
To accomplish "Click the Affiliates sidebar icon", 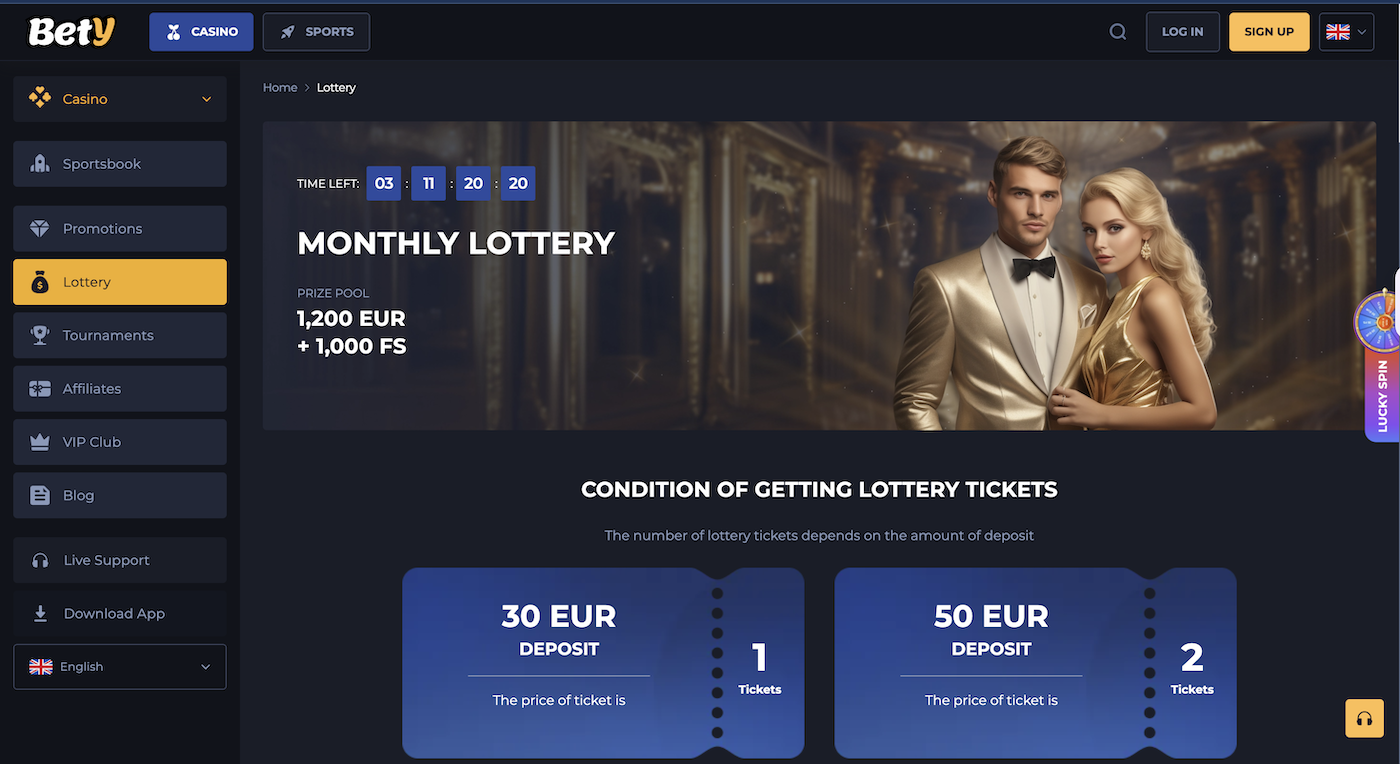I will pyautogui.click(x=40, y=389).
